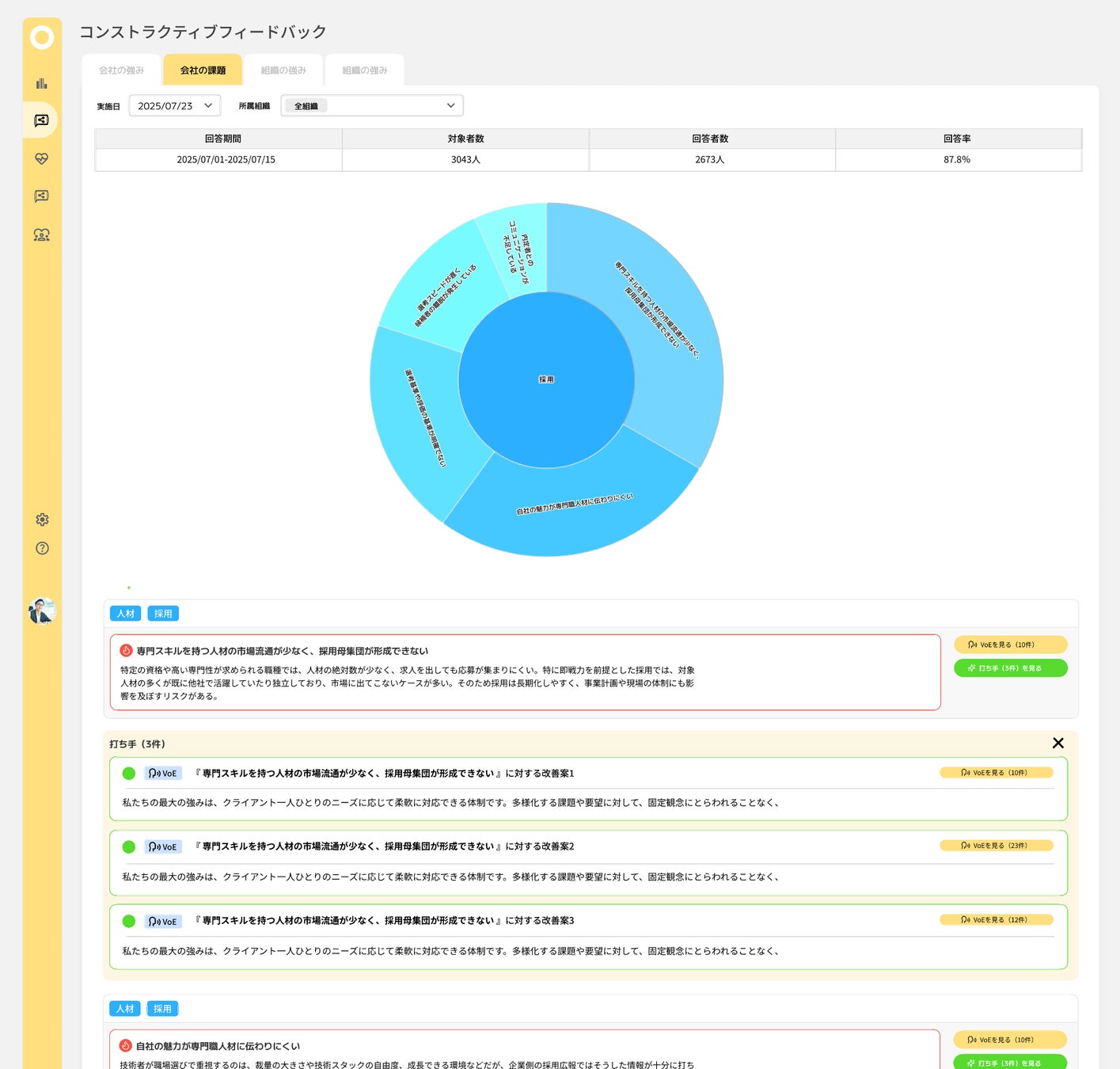Open the people group icon in sidebar
The width and height of the screenshot is (1120, 1069).
pos(42,235)
